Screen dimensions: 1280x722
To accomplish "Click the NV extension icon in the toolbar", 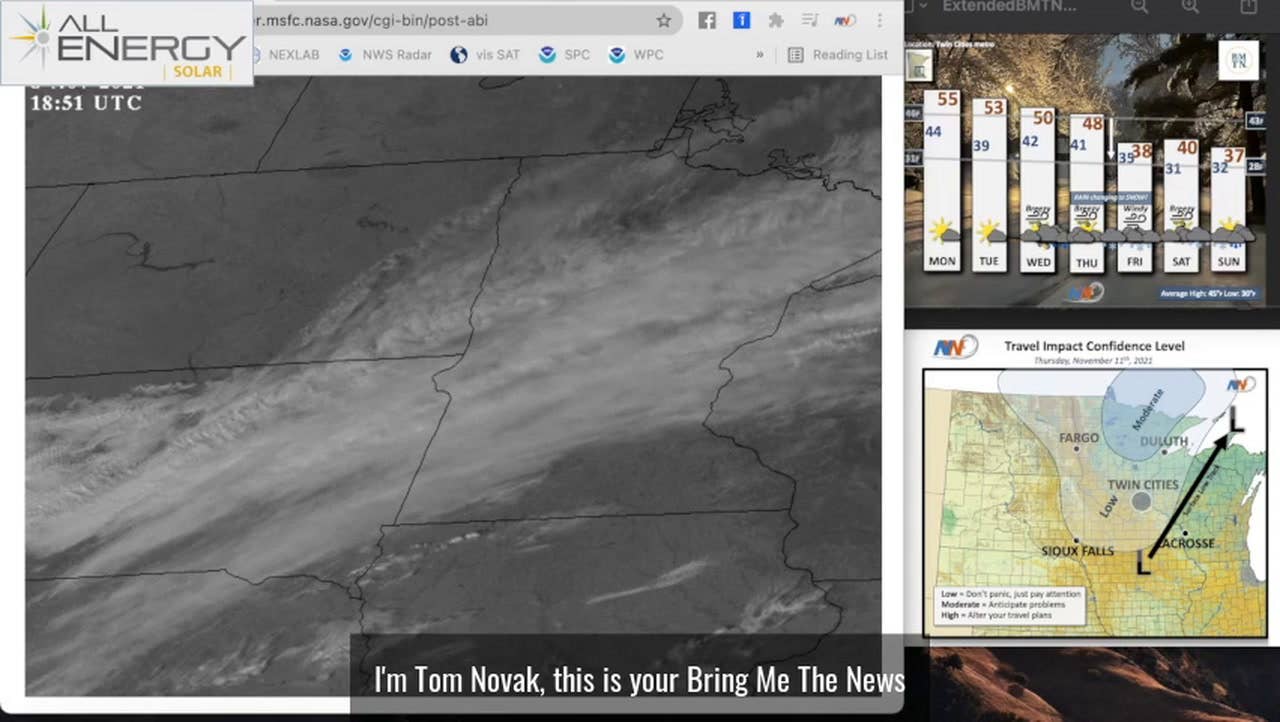I will (x=845, y=20).
